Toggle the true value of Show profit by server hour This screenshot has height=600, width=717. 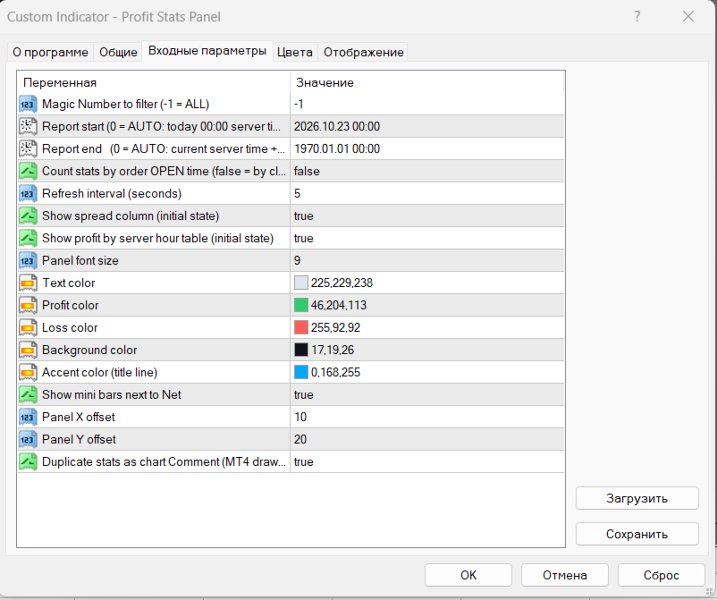(x=304, y=238)
